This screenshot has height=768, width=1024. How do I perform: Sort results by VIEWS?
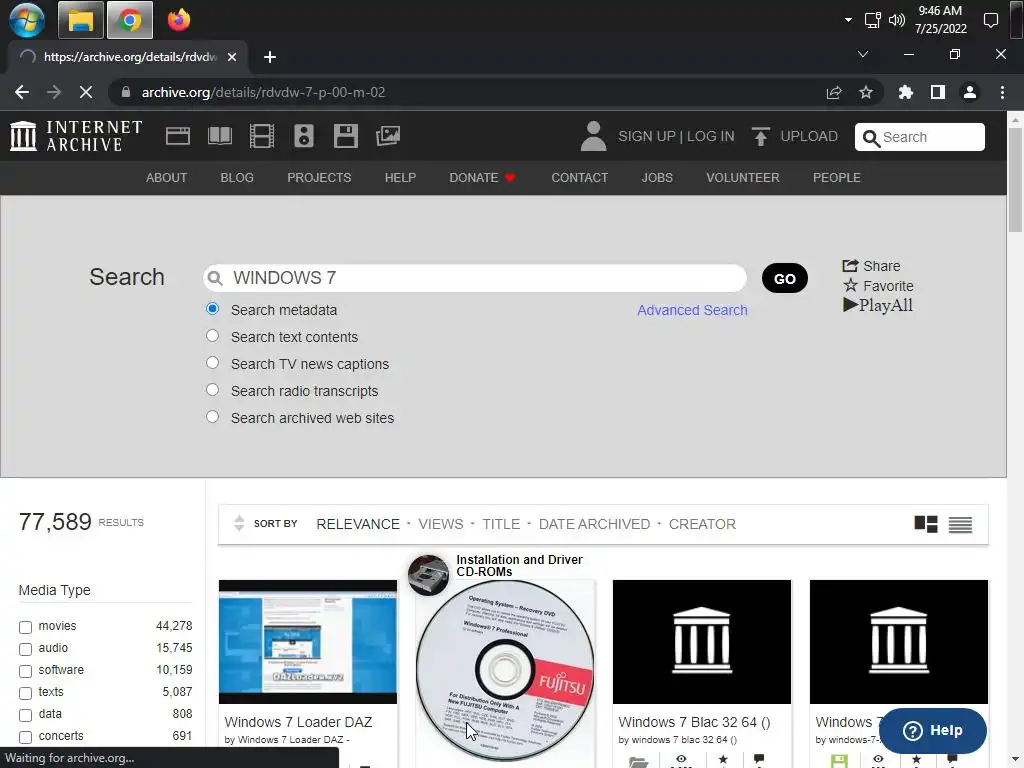(441, 524)
